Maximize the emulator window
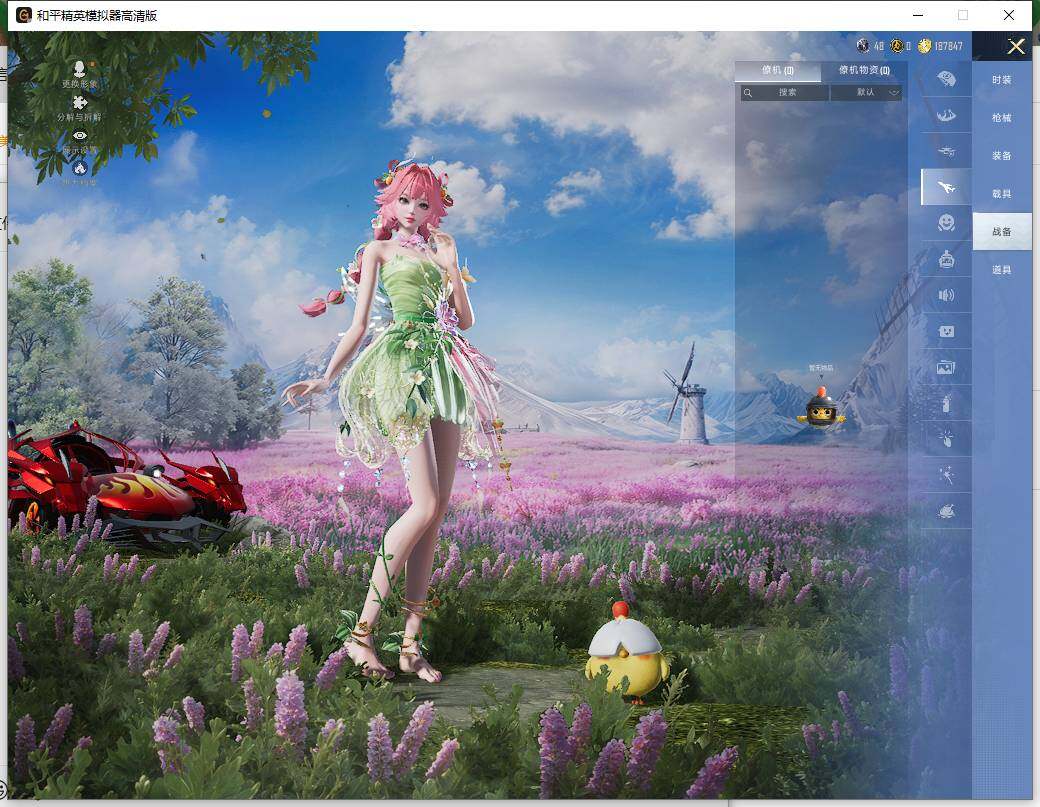Screen dimensions: 1040x807 pyautogui.click(x=963, y=15)
